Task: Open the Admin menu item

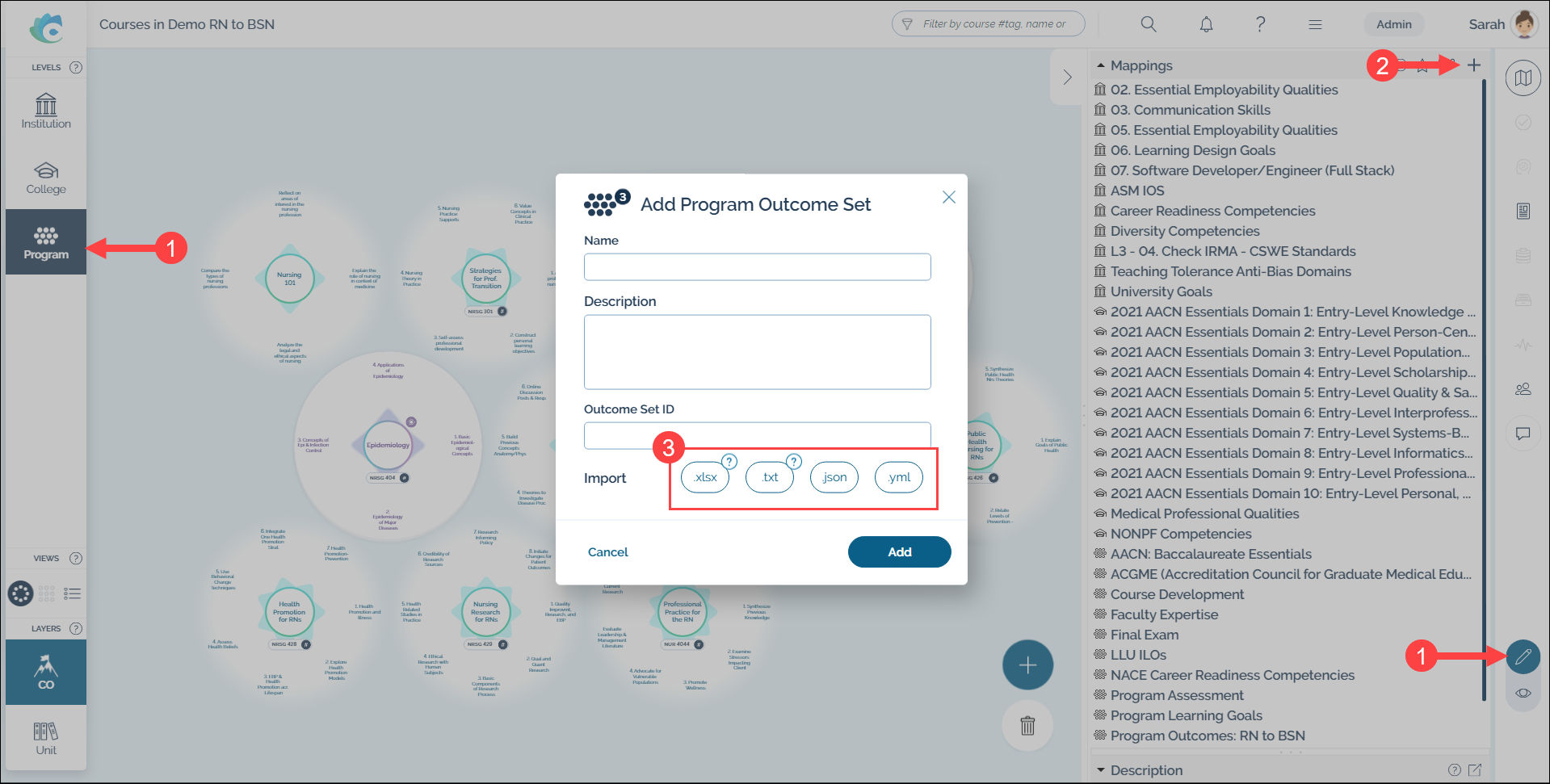Action: click(x=1394, y=24)
